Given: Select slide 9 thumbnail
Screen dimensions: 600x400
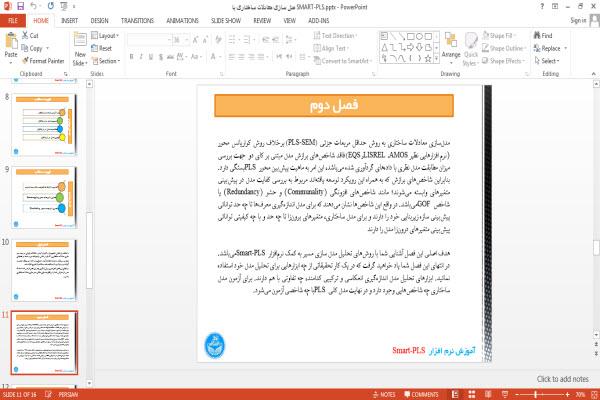Looking at the screenshot, I should tap(44, 197).
